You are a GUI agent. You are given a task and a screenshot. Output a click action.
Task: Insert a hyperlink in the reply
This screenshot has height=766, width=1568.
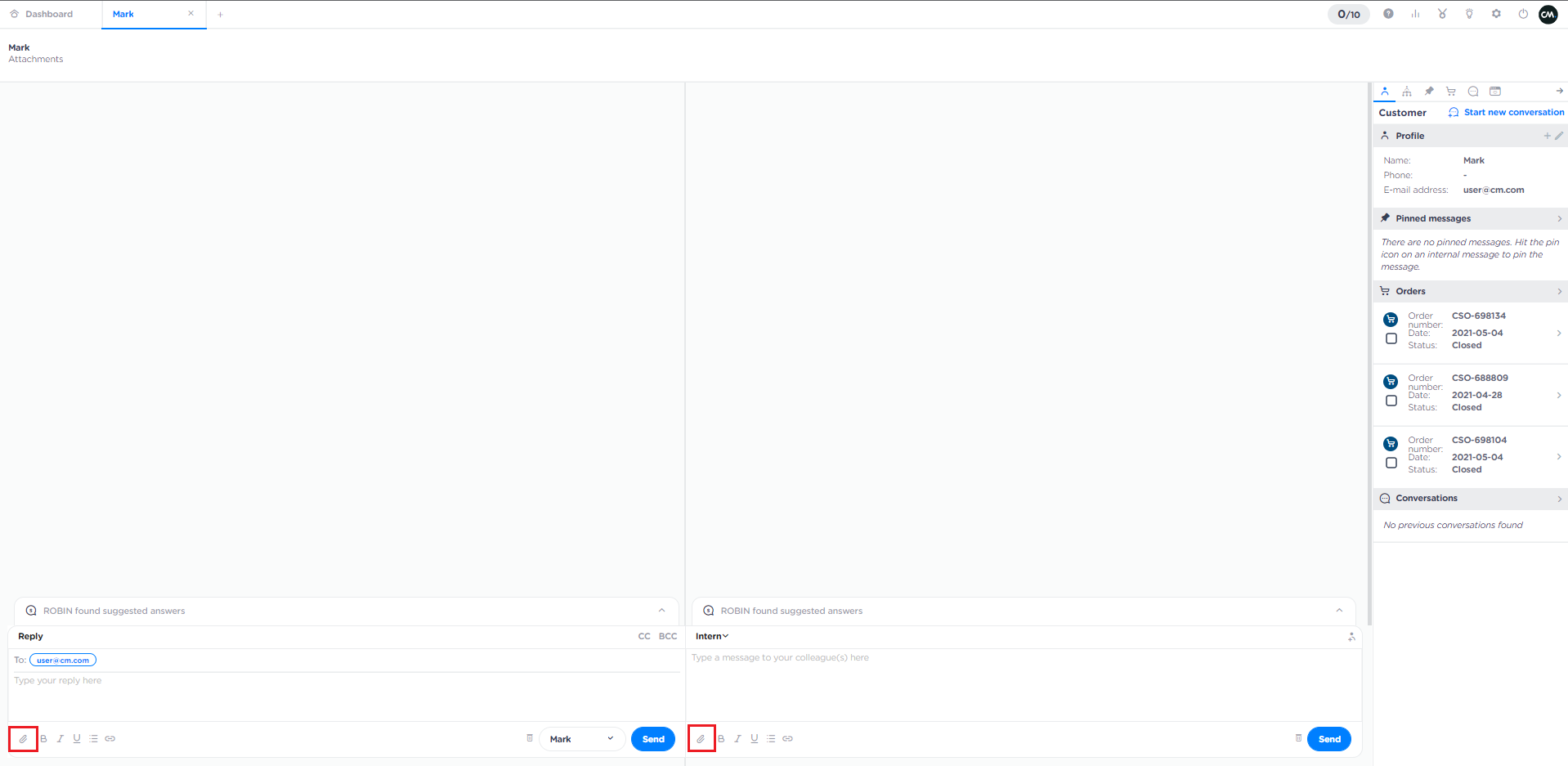coord(110,738)
